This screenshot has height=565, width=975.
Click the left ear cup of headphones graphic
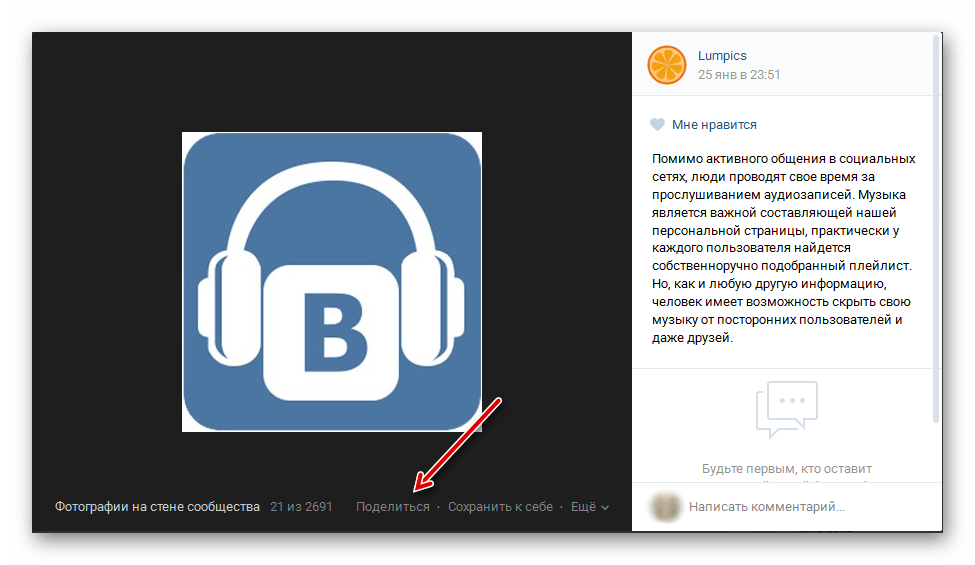229,308
